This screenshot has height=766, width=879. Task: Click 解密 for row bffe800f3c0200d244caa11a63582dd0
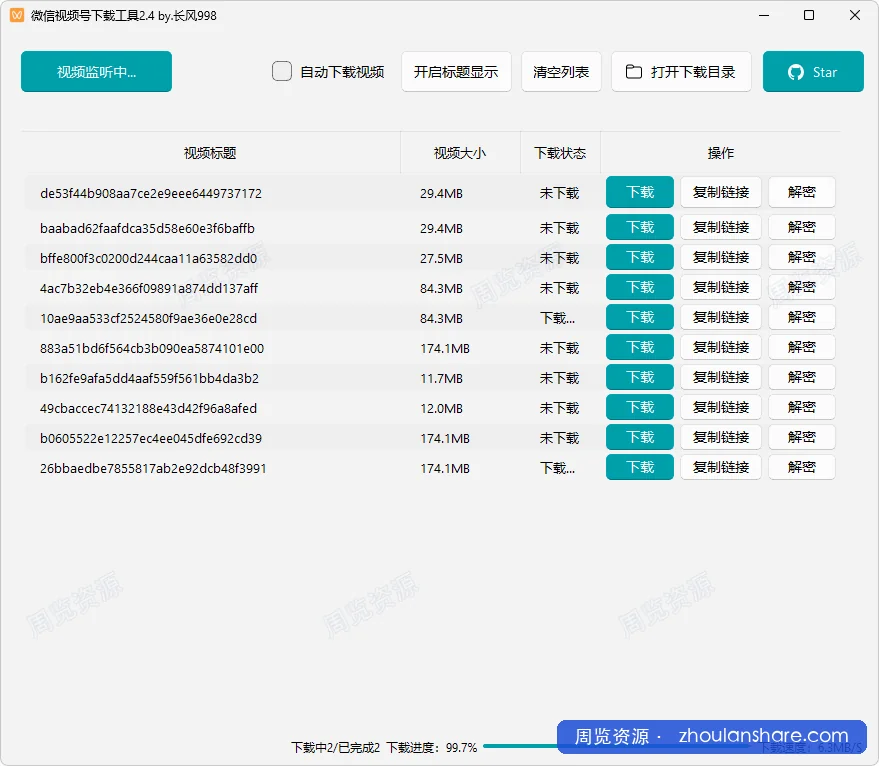(x=802, y=257)
